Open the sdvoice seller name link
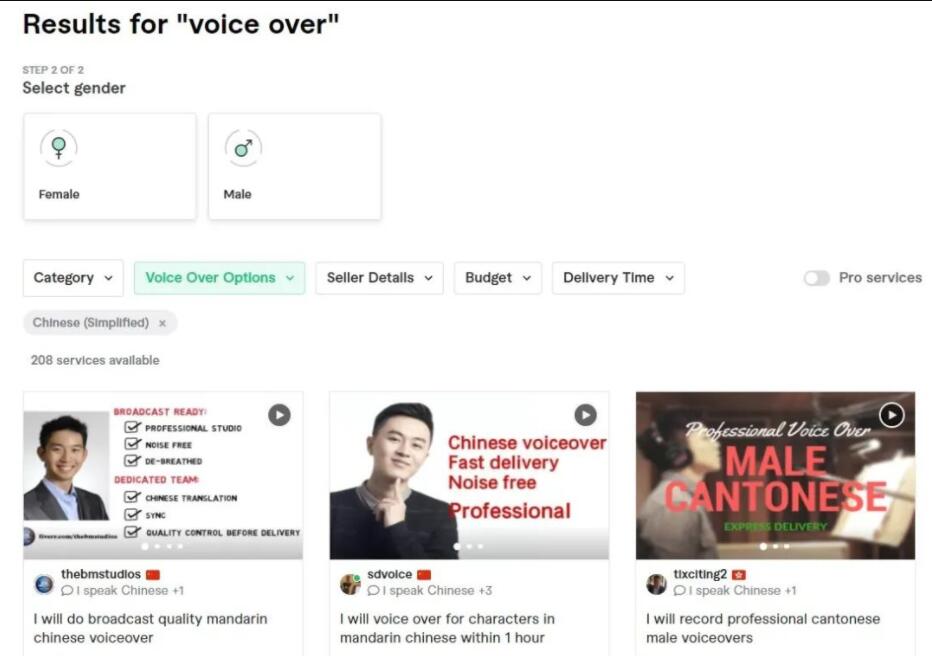The image size is (932, 656). coord(389,575)
